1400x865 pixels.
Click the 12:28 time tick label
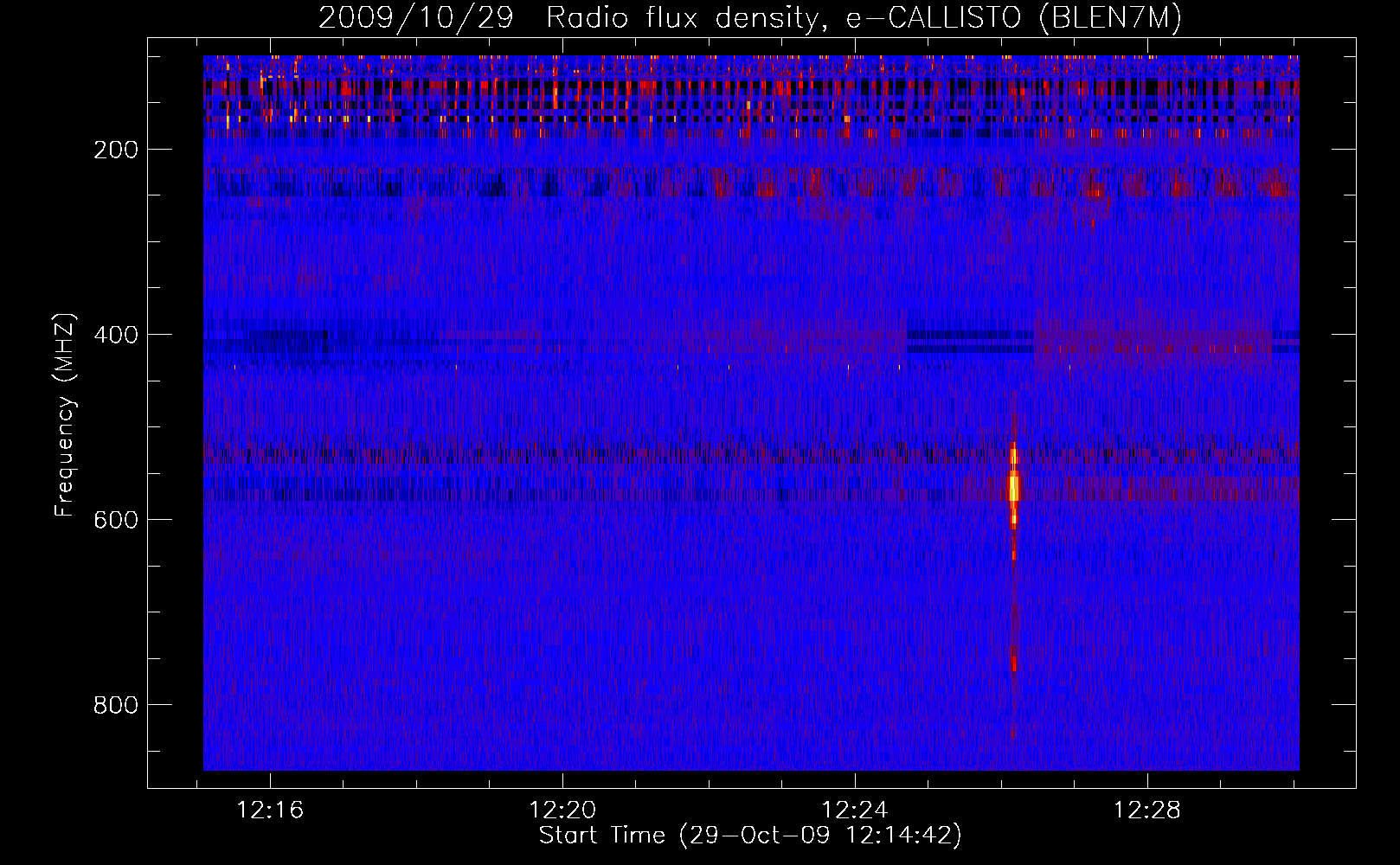click(1147, 811)
